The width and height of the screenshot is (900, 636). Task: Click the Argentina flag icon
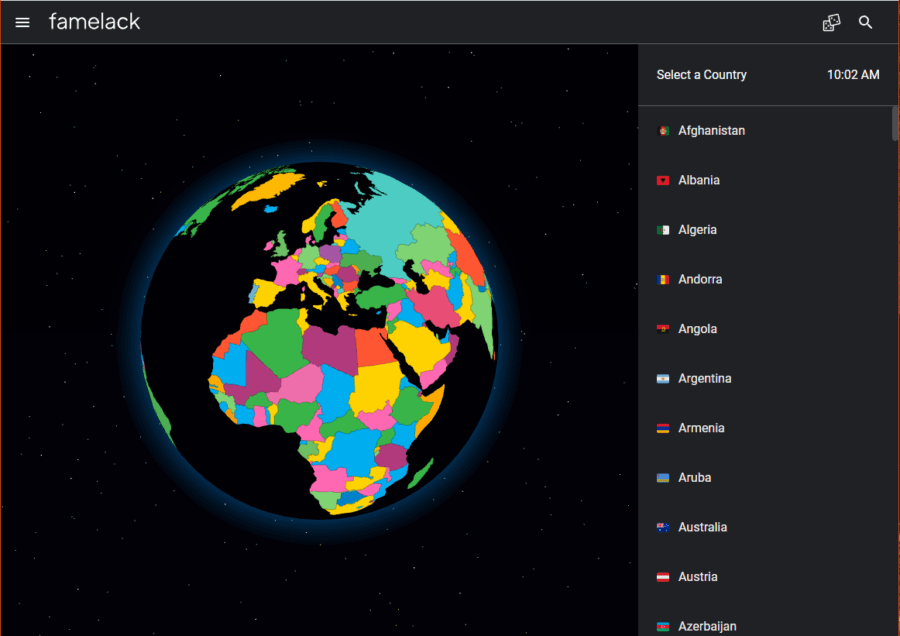662,379
